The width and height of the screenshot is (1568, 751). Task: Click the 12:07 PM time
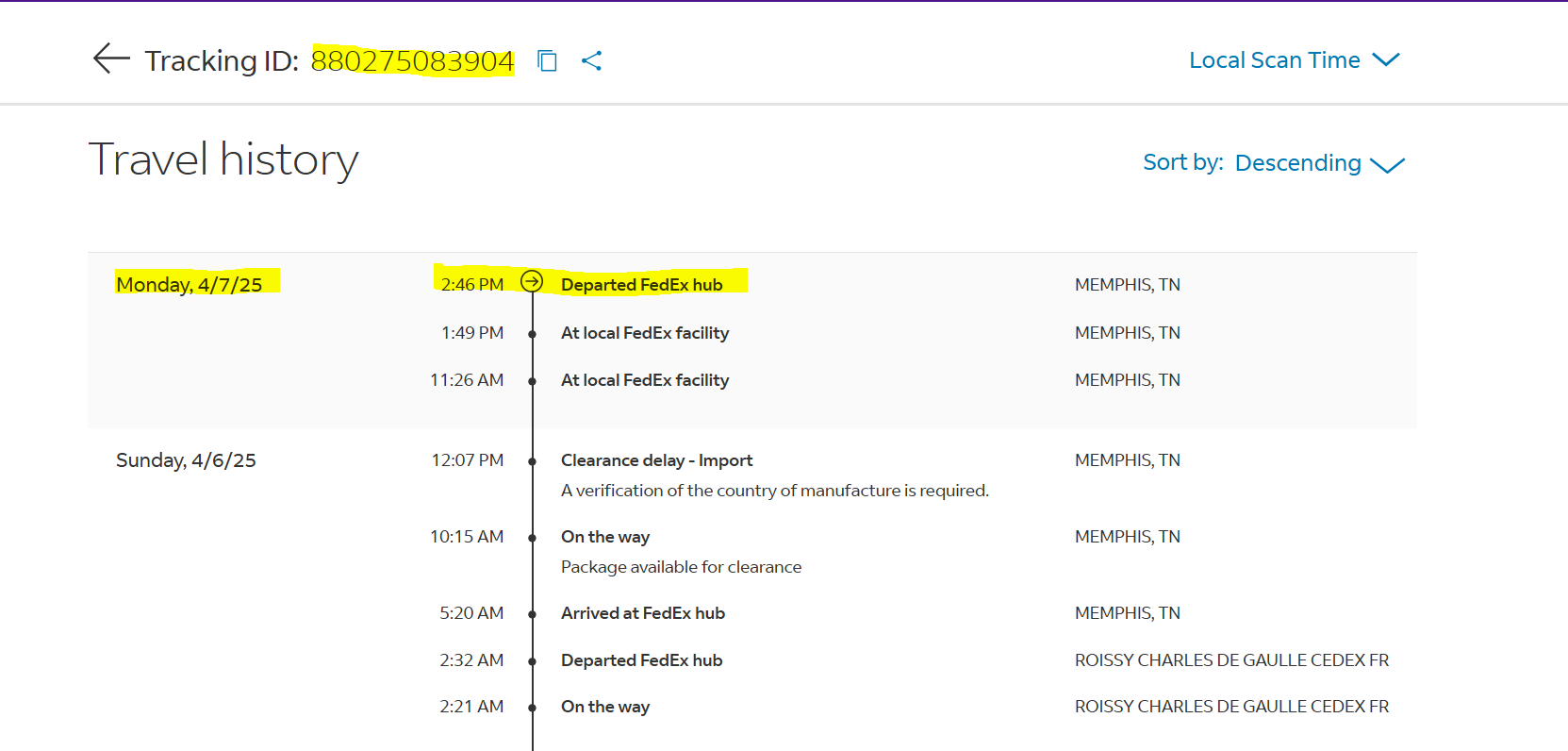468,459
